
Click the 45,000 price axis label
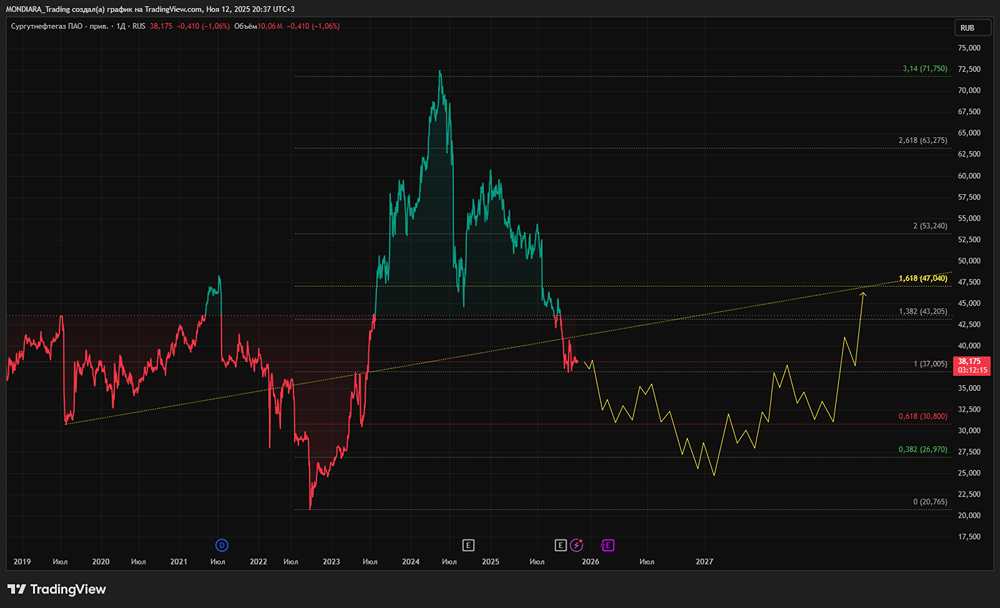click(x=969, y=303)
